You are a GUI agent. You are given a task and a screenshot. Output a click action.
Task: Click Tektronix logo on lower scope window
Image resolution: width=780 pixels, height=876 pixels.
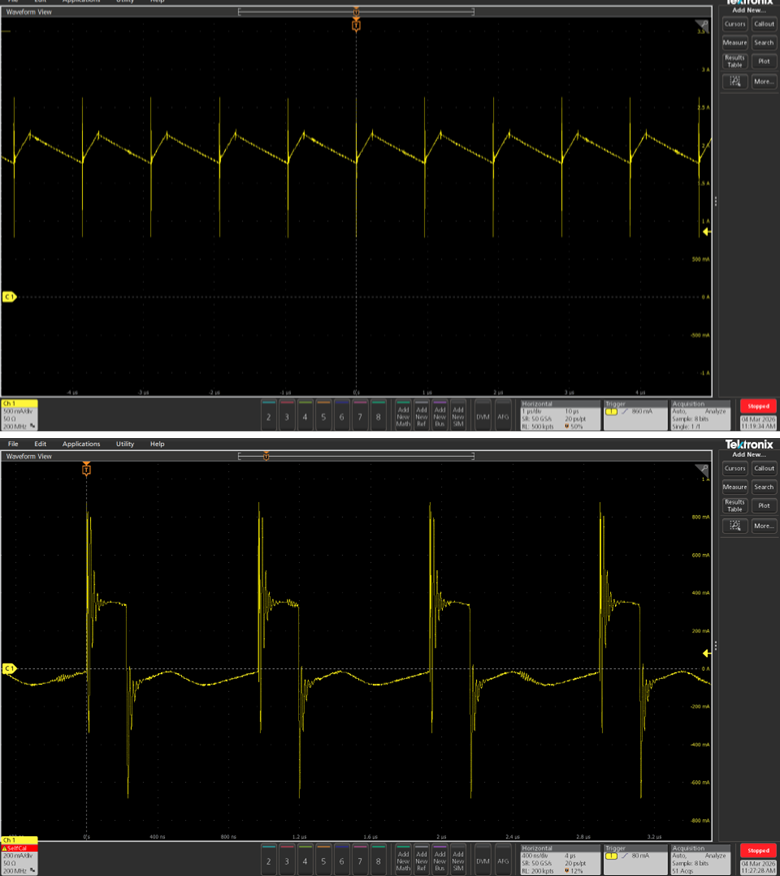pos(749,445)
